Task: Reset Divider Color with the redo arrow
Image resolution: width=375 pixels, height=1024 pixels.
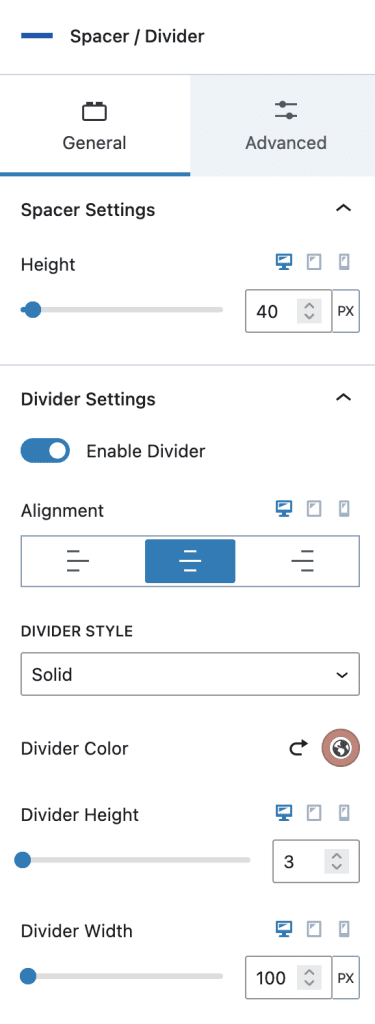Action: click(x=299, y=748)
